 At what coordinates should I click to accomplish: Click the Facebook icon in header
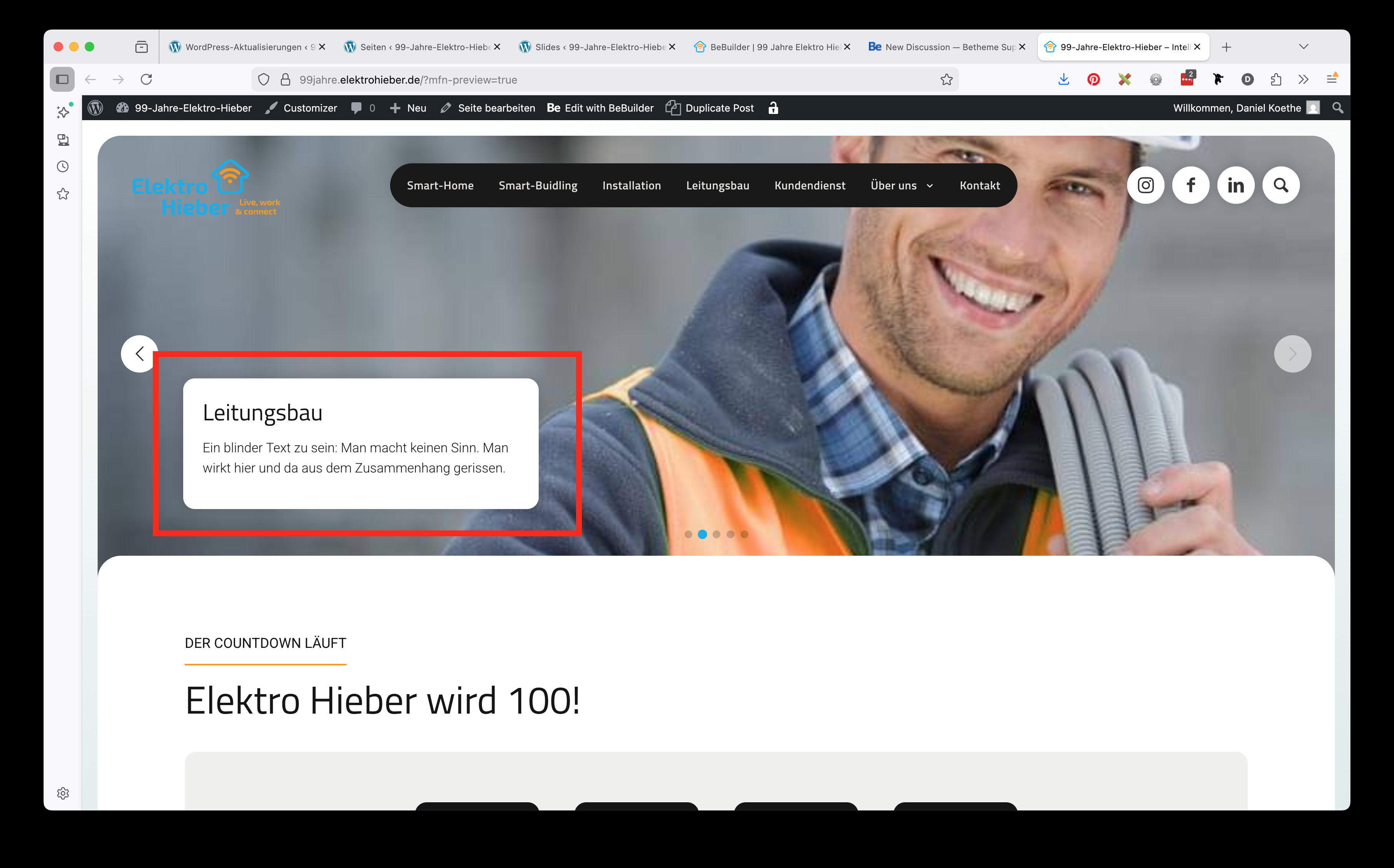(x=1191, y=185)
